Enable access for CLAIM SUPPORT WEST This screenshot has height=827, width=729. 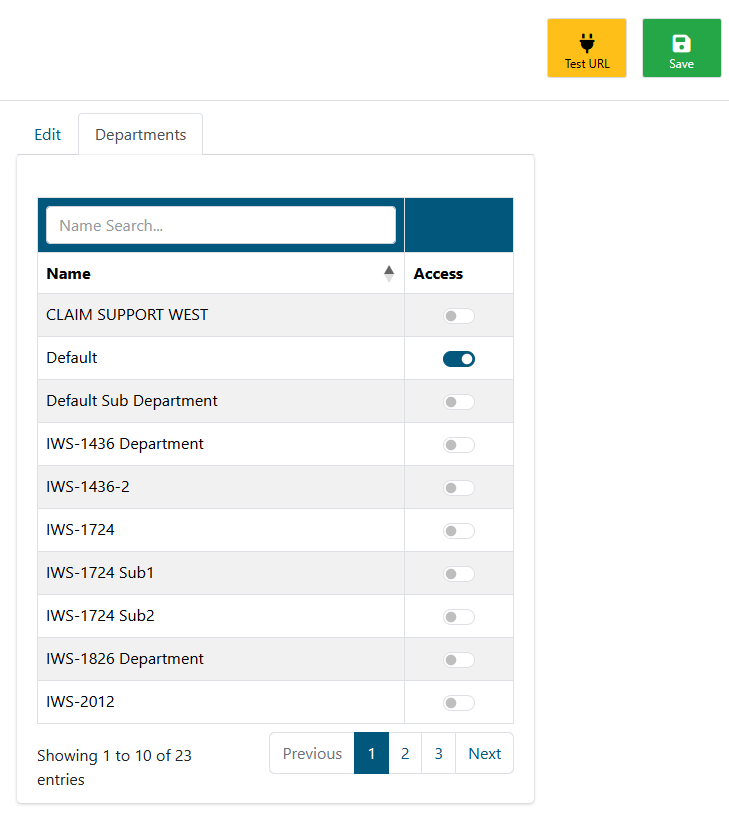pyautogui.click(x=458, y=316)
